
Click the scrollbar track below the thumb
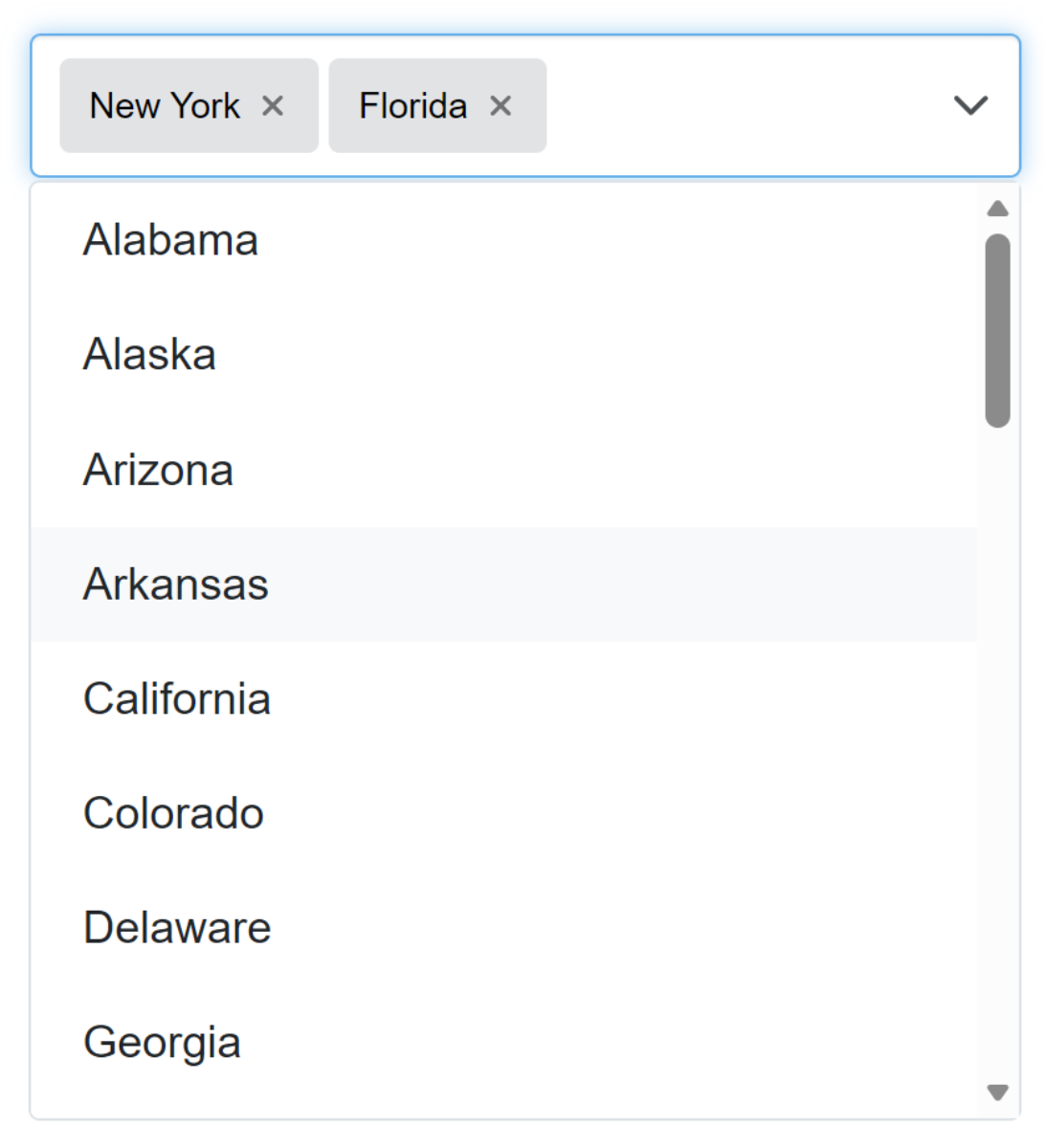(997, 746)
